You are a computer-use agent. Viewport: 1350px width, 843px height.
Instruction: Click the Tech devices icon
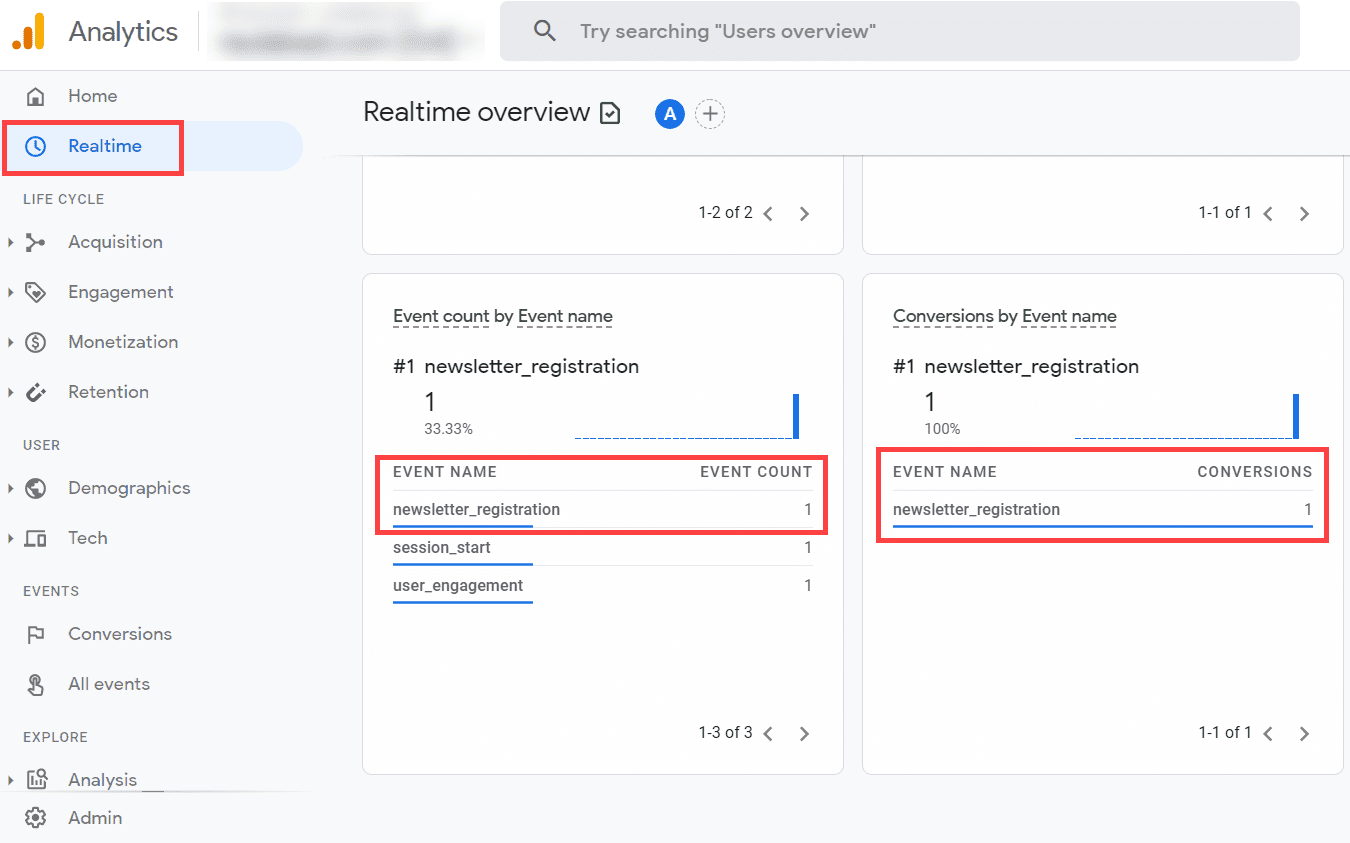(35, 538)
